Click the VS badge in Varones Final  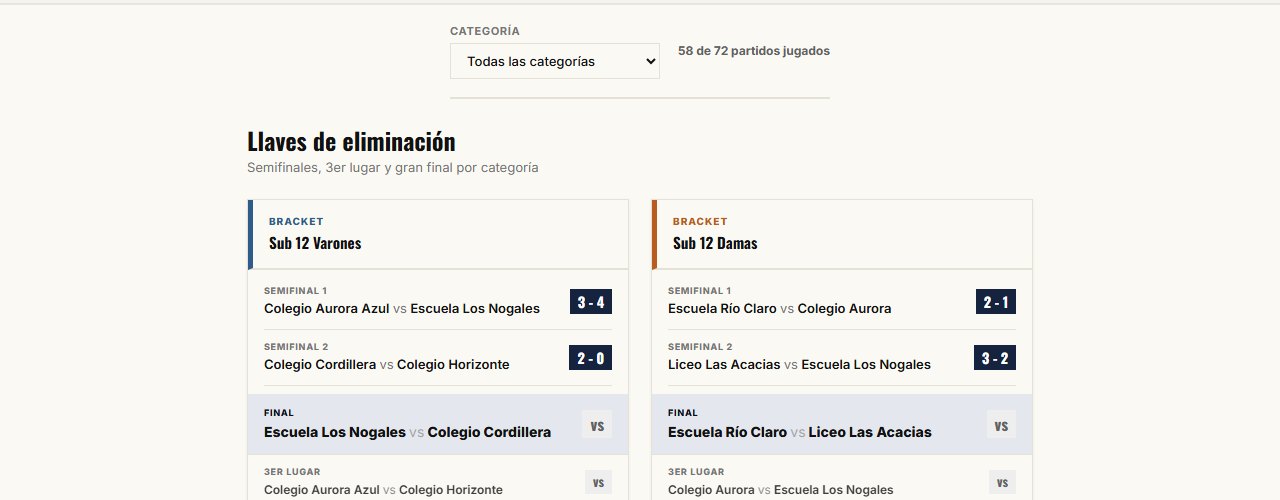pyautogui.click(x=597, y=425)
